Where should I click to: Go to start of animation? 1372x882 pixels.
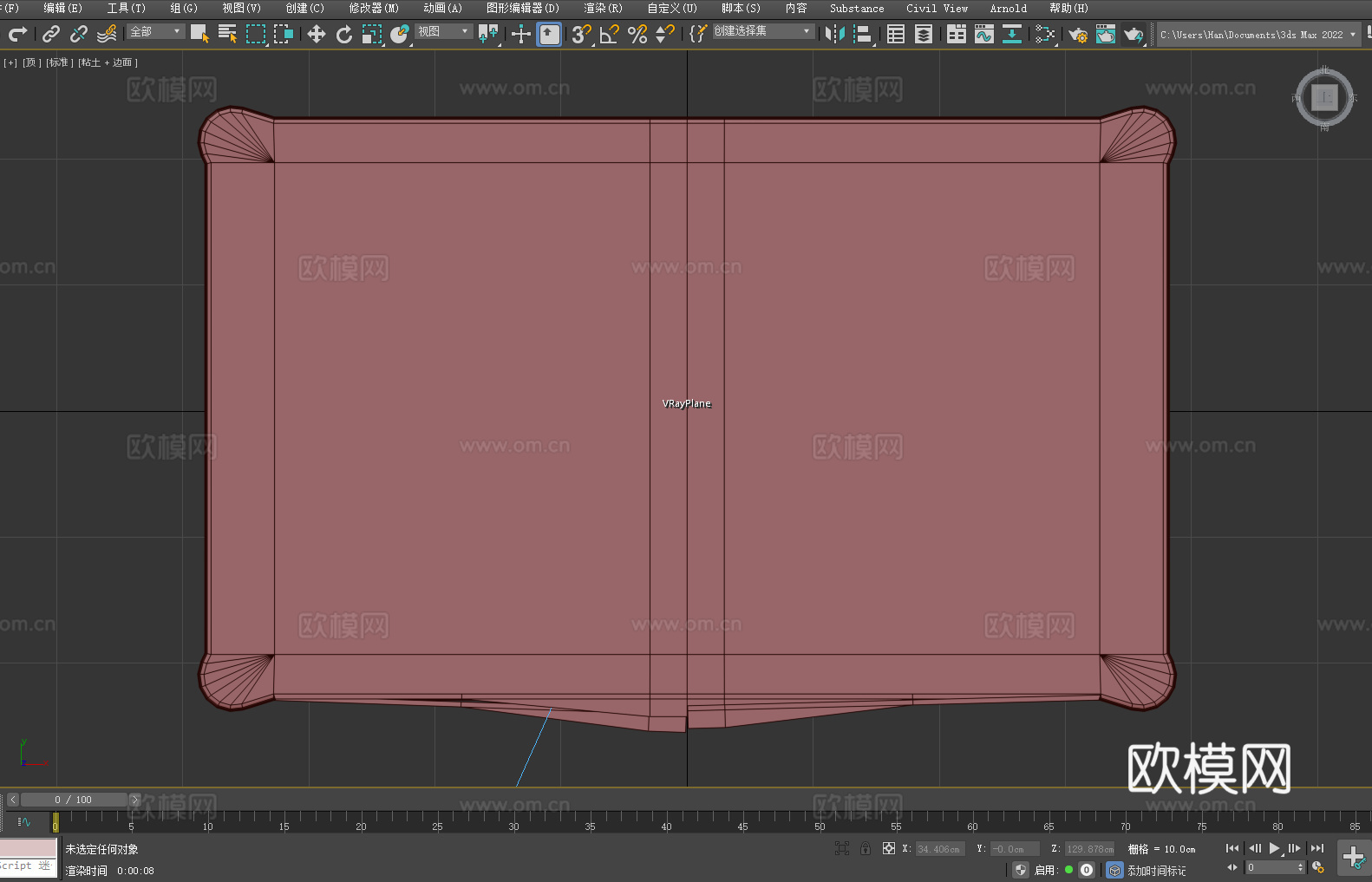[x=1232, y=848]
